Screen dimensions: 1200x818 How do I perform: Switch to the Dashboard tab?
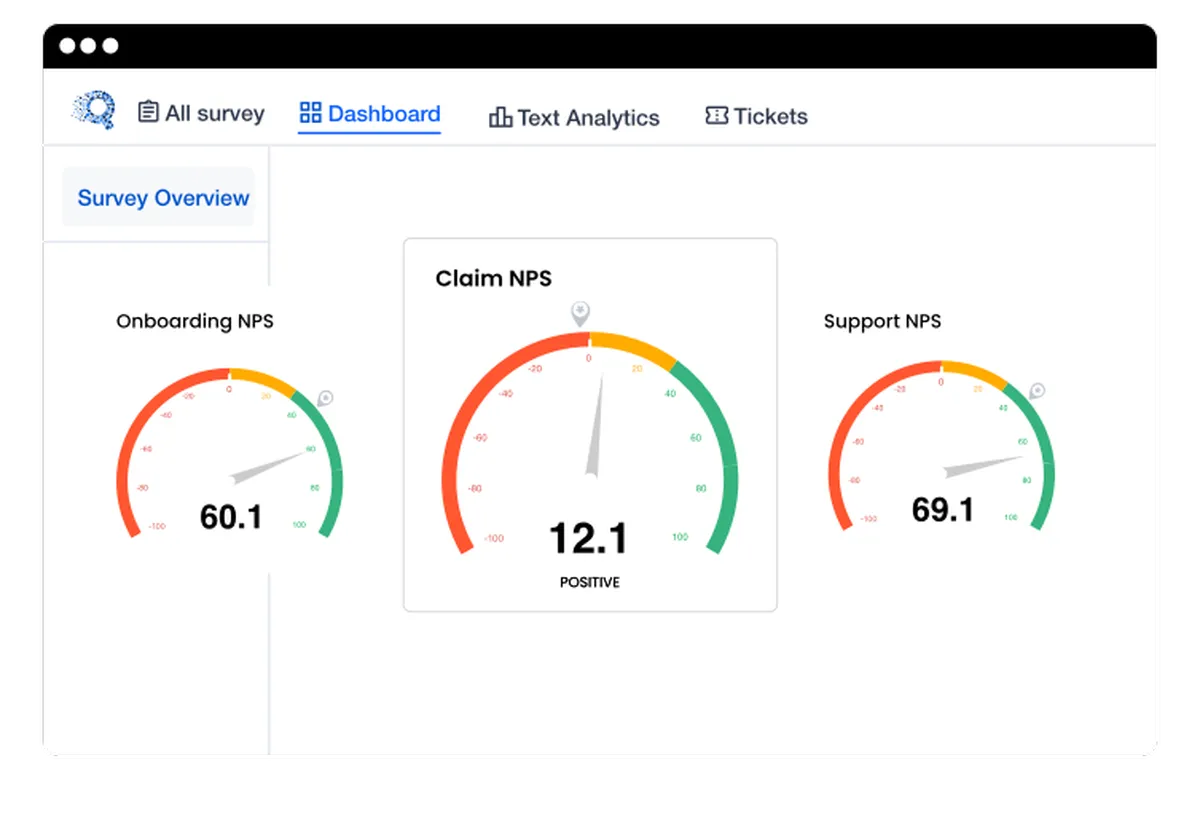tap(370, 113)
